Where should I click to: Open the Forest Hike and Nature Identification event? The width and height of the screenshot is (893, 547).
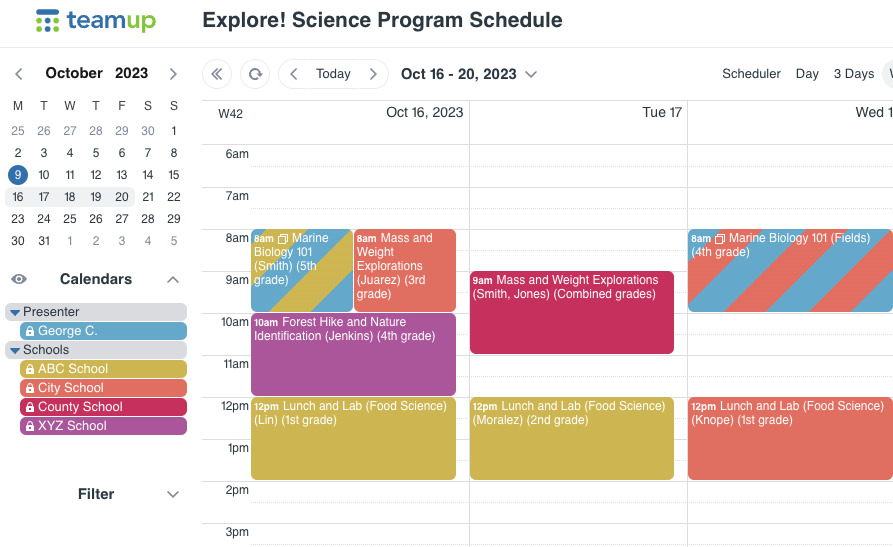click(353, 354)
